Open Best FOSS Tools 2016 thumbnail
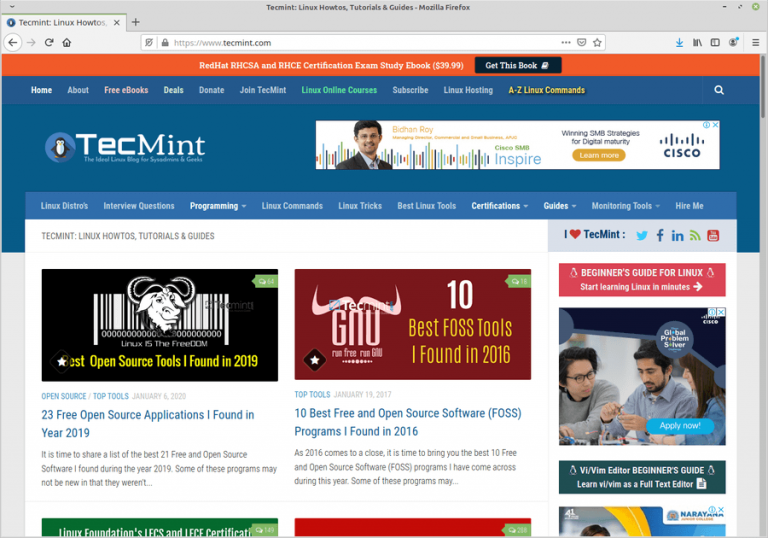 (412, 324)
